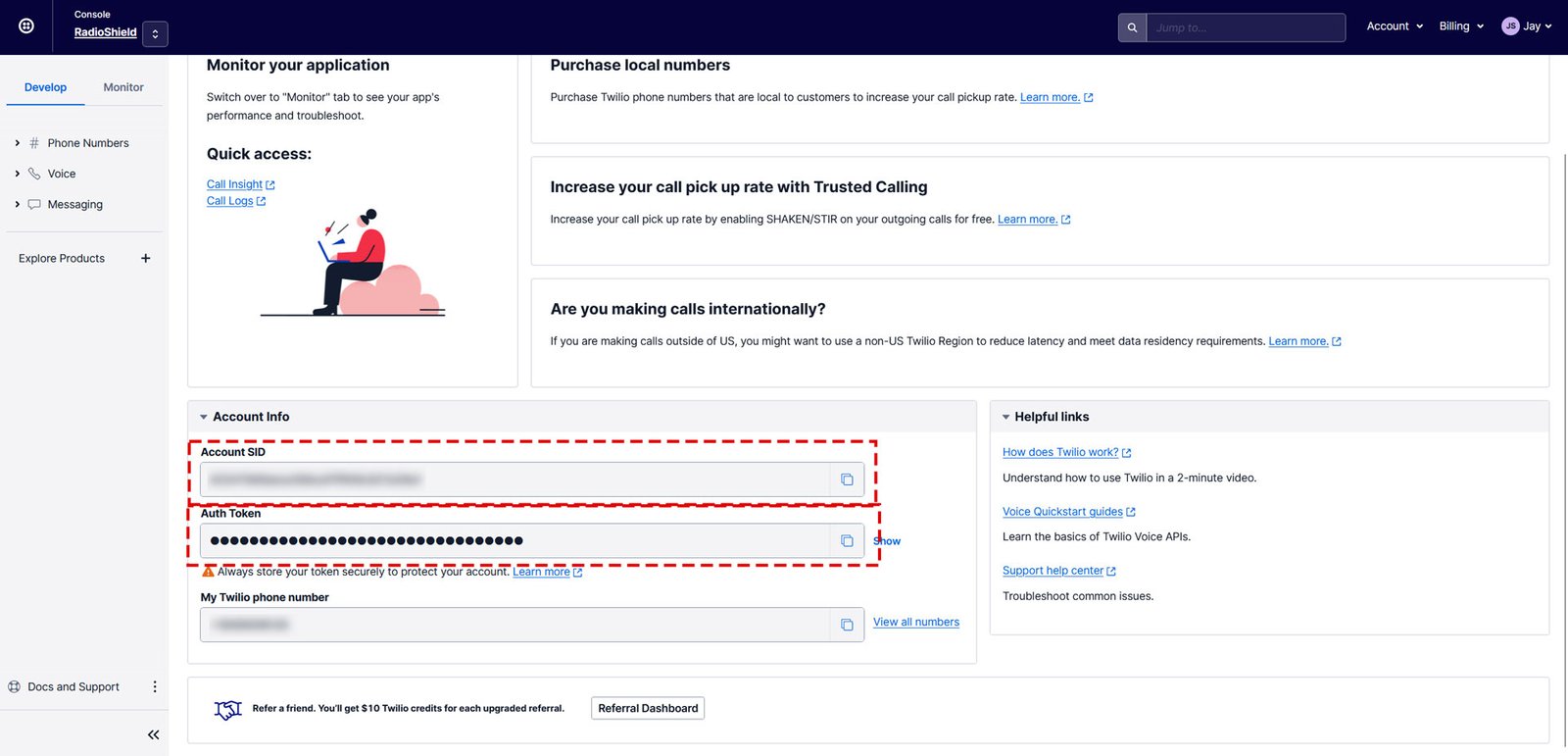Copy the Account SID

point(847,479)
